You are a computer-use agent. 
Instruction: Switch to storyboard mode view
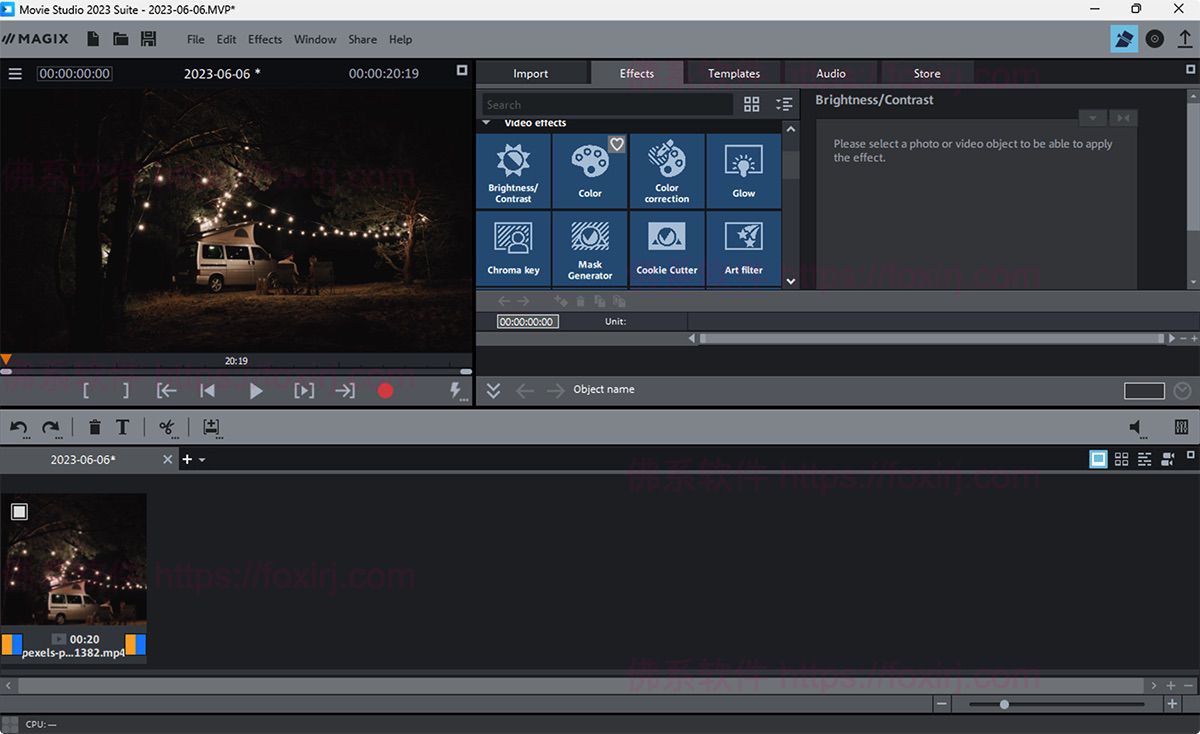coord(1098,459)
